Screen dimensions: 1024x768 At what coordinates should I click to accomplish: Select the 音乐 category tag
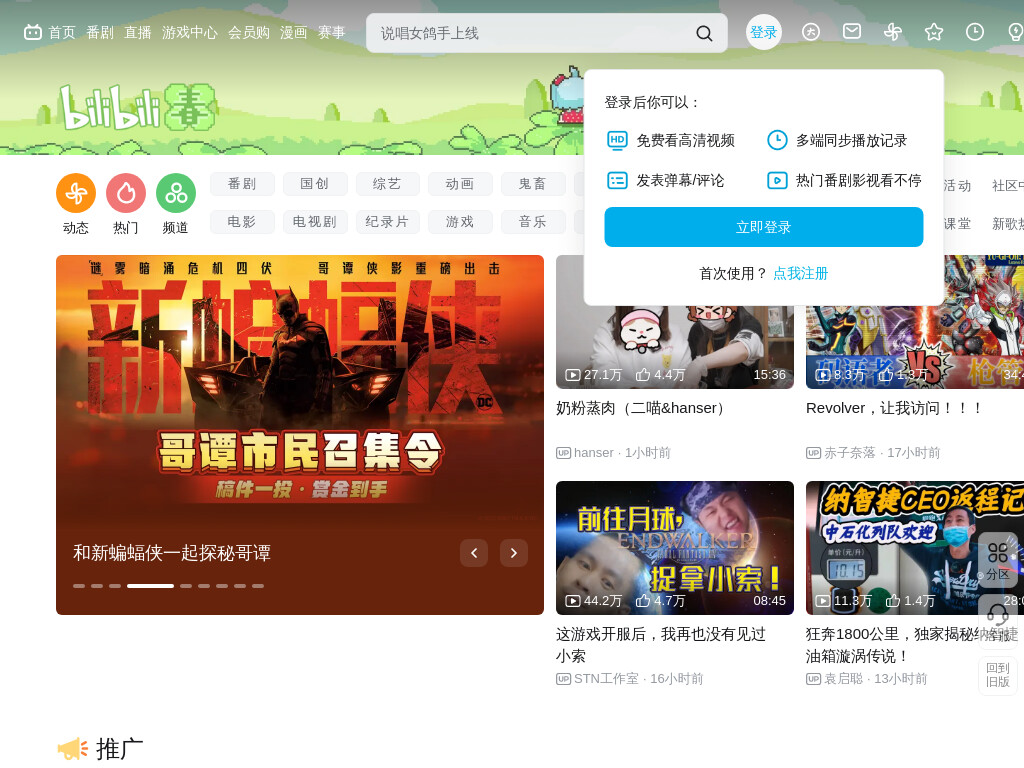click(533, 222)
